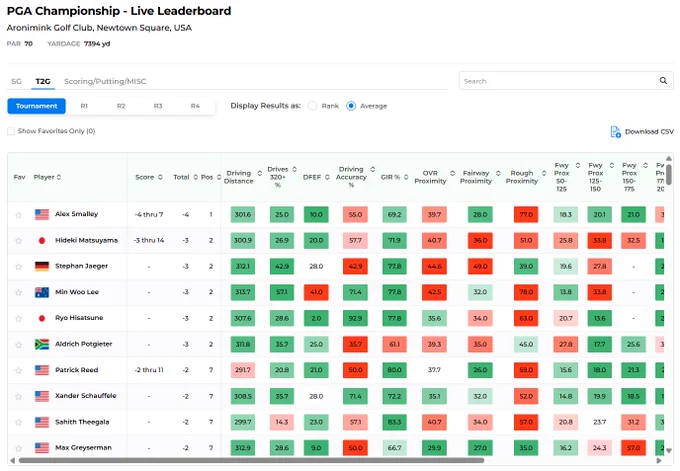
Task: Add Xander Schauffele to favorites
Action: (x=18, y=396)
